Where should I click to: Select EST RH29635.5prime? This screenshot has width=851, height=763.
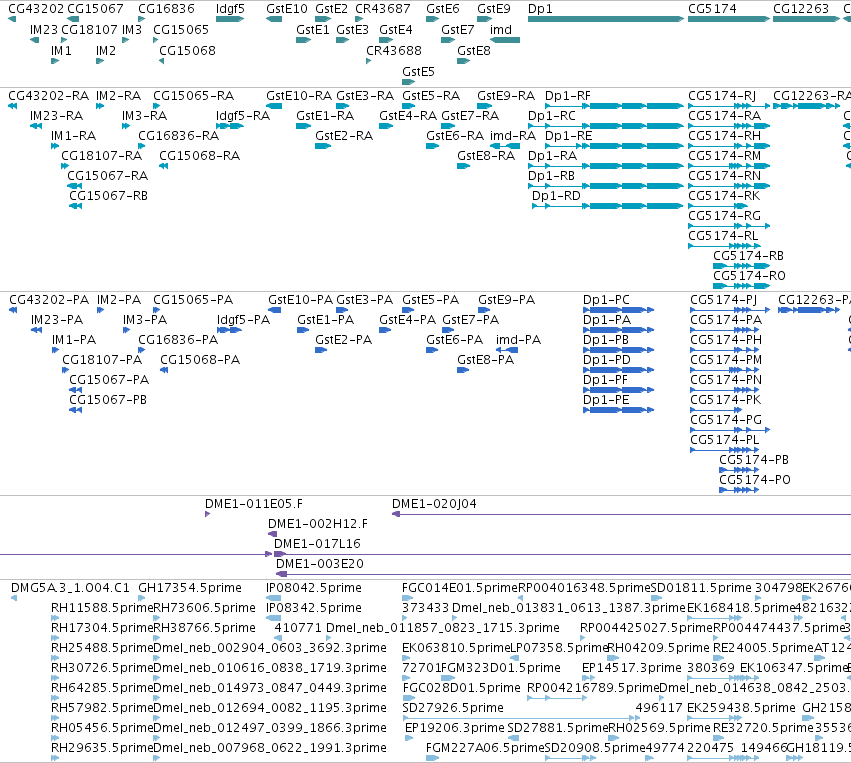[x=55, y=758]
